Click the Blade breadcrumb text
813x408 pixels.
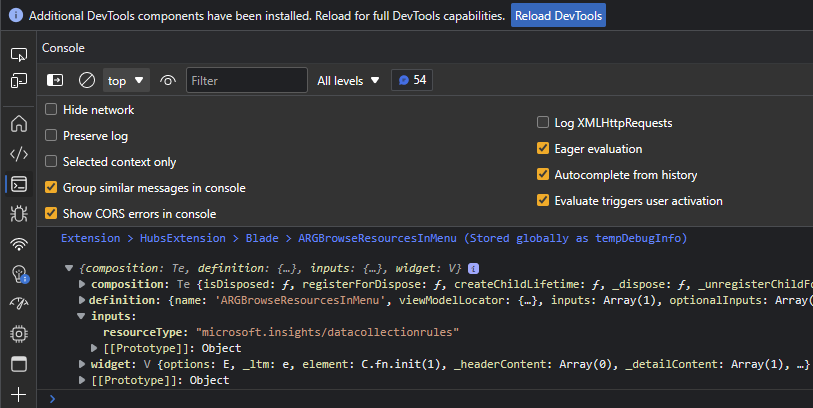click(262, 238)
